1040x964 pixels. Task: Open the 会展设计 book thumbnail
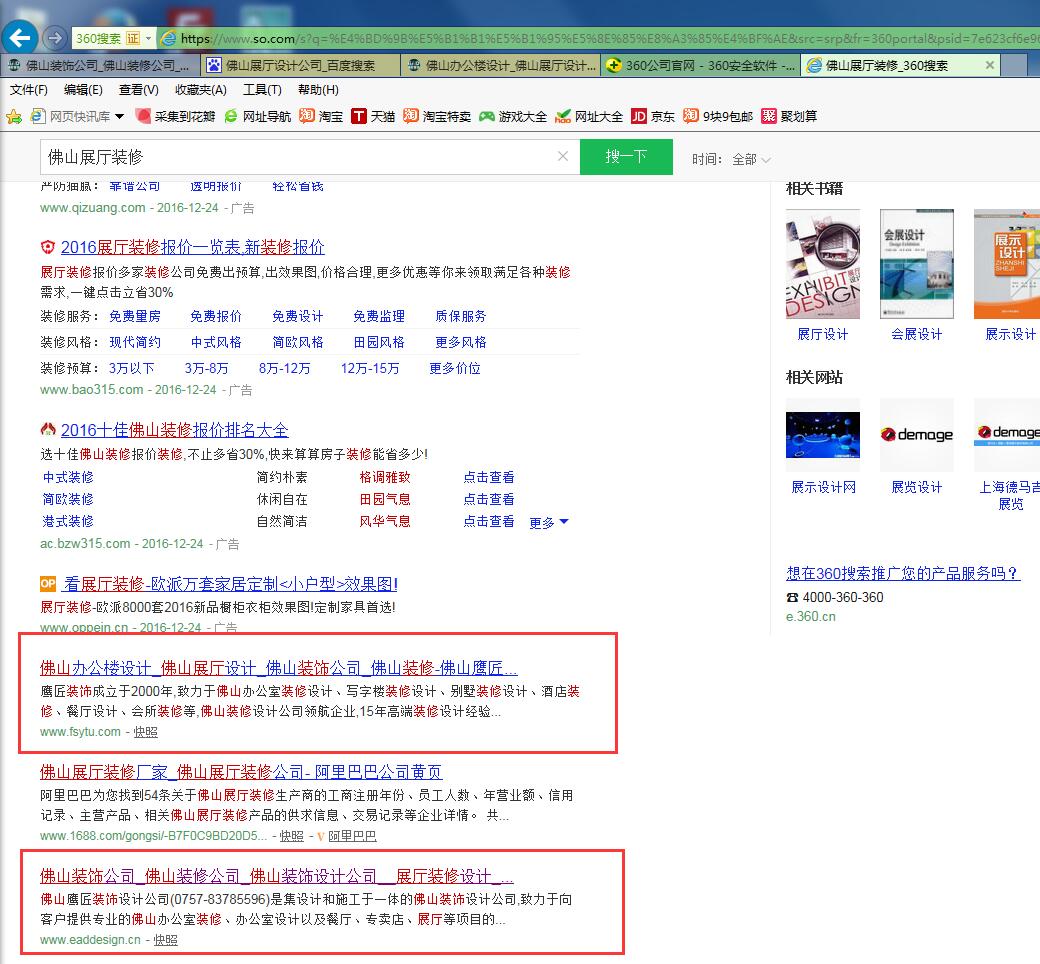coord(917,264)
